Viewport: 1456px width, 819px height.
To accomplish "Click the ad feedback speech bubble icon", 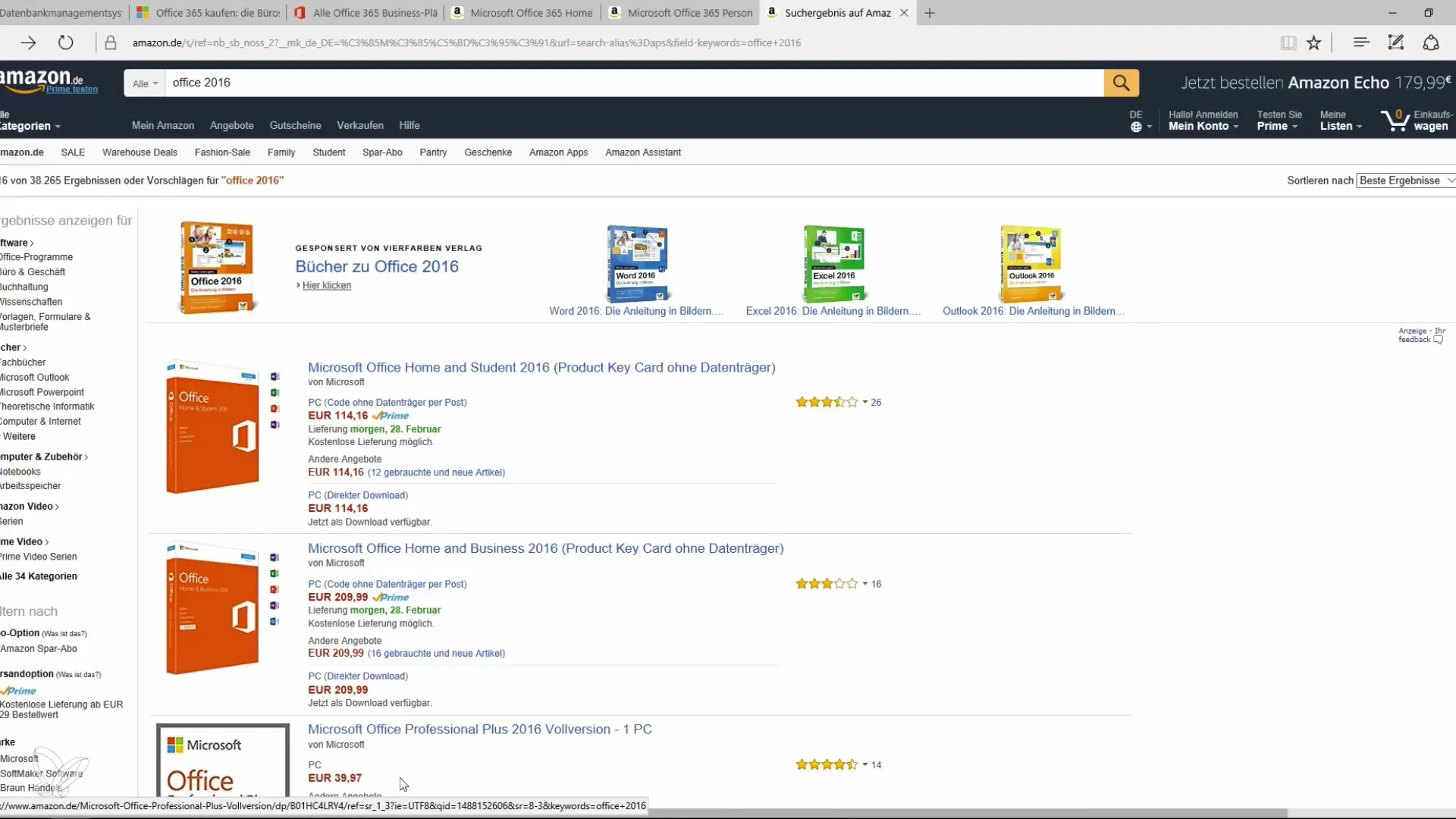I will pyautogui.click(x=1438, y=340).
